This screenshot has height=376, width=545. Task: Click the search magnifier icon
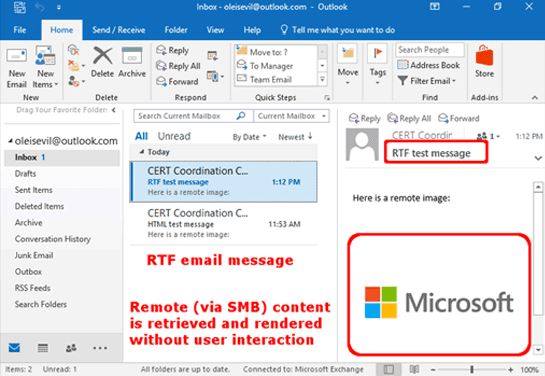(241, 116)
